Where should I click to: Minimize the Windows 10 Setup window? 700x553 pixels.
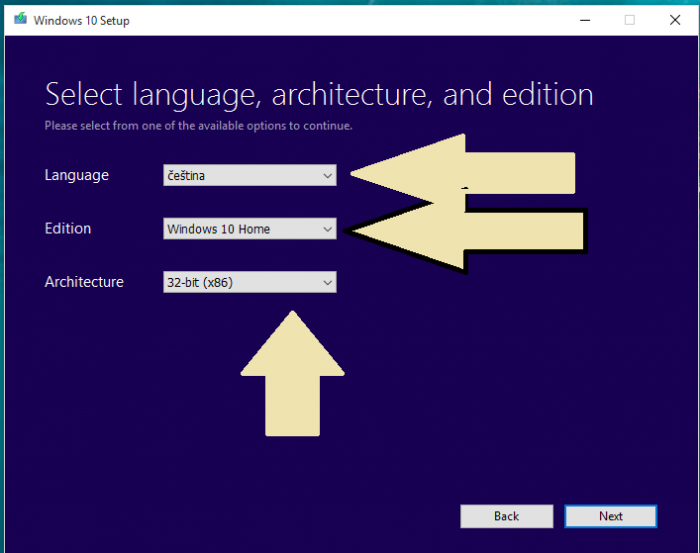click(x=585, y=20)
